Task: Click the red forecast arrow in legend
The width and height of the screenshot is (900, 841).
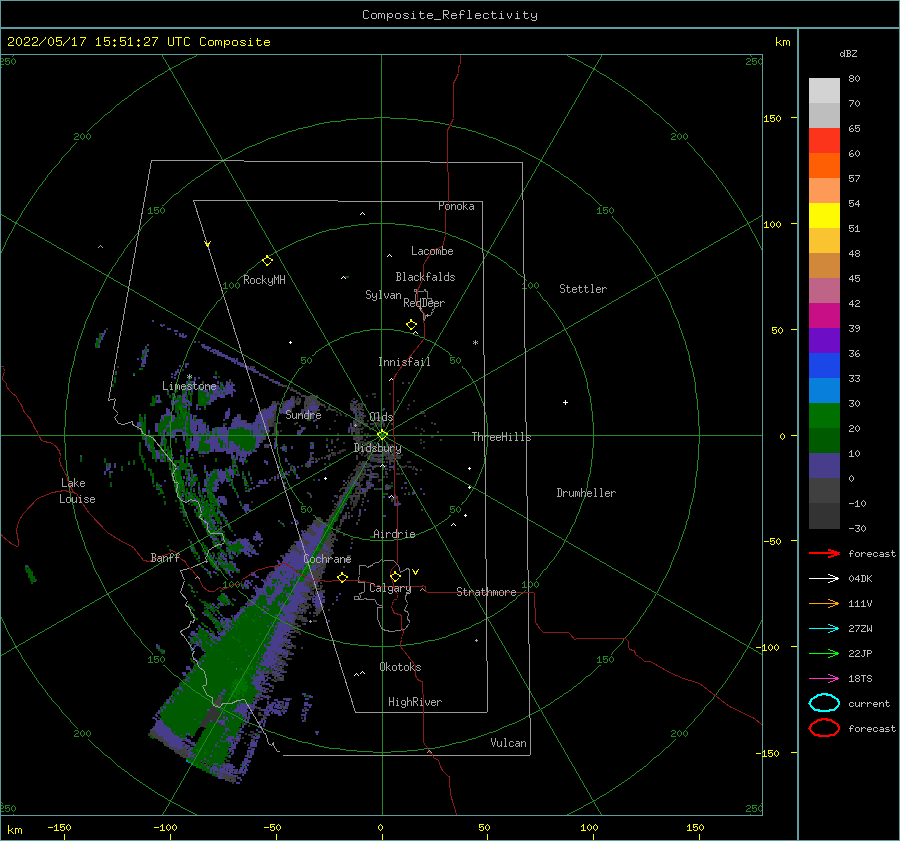Action: (x=824, y=553)
